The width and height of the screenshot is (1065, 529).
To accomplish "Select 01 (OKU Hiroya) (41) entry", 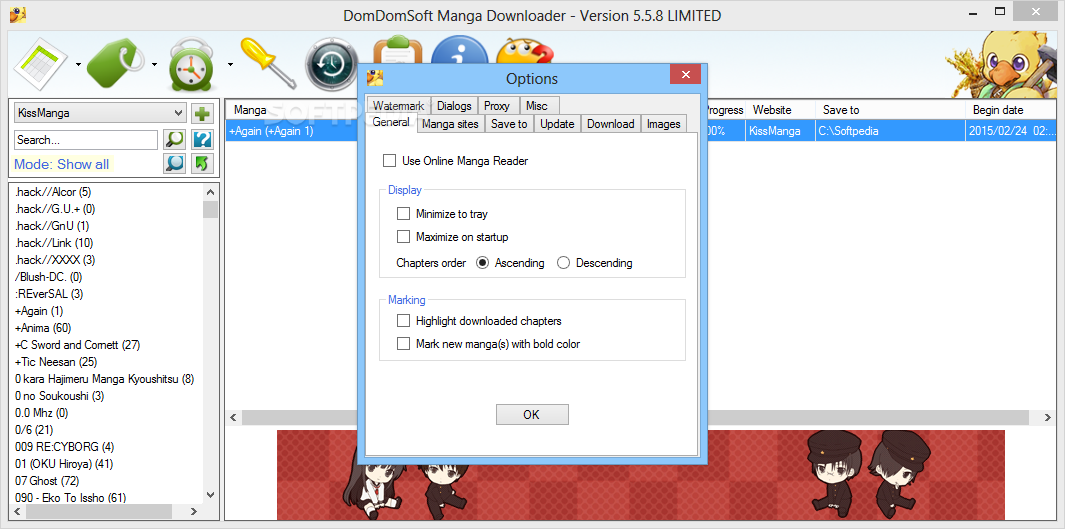I will click(x=64, y=464).
